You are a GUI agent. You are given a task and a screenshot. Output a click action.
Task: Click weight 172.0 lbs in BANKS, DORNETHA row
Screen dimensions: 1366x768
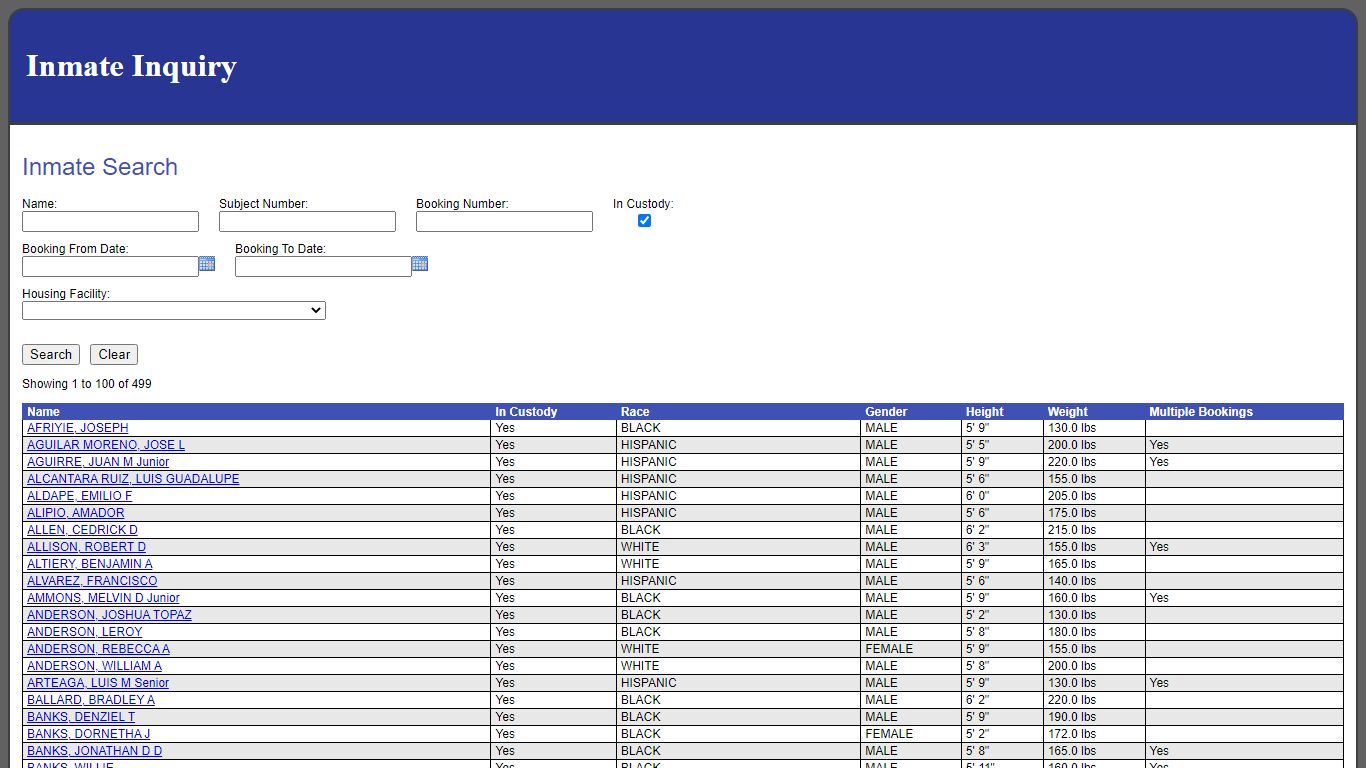click(1072, 734)
